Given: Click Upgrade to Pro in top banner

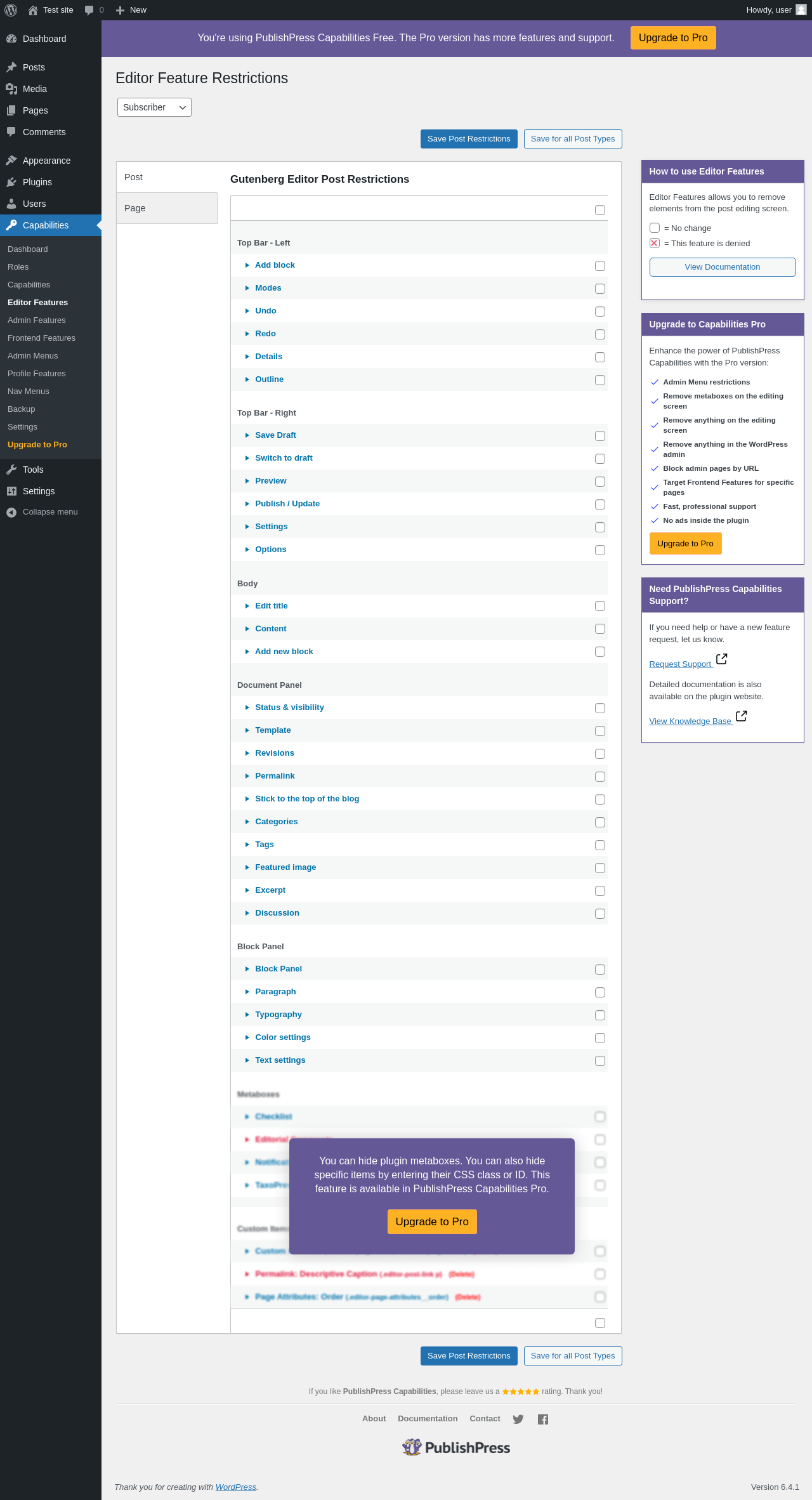Looking at the screenshot, I should (x=673, y=37).
